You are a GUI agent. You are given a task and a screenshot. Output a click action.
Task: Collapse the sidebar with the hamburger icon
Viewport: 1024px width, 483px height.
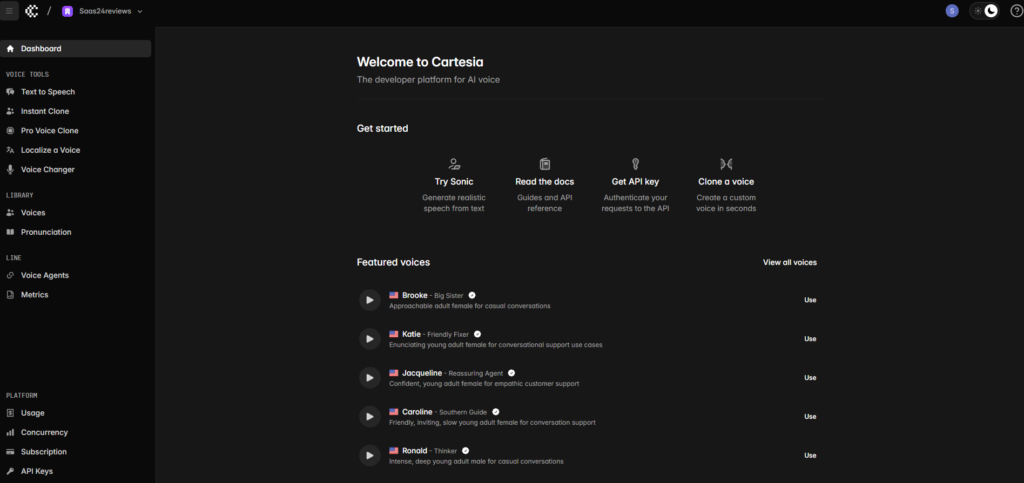click(11, 11)
